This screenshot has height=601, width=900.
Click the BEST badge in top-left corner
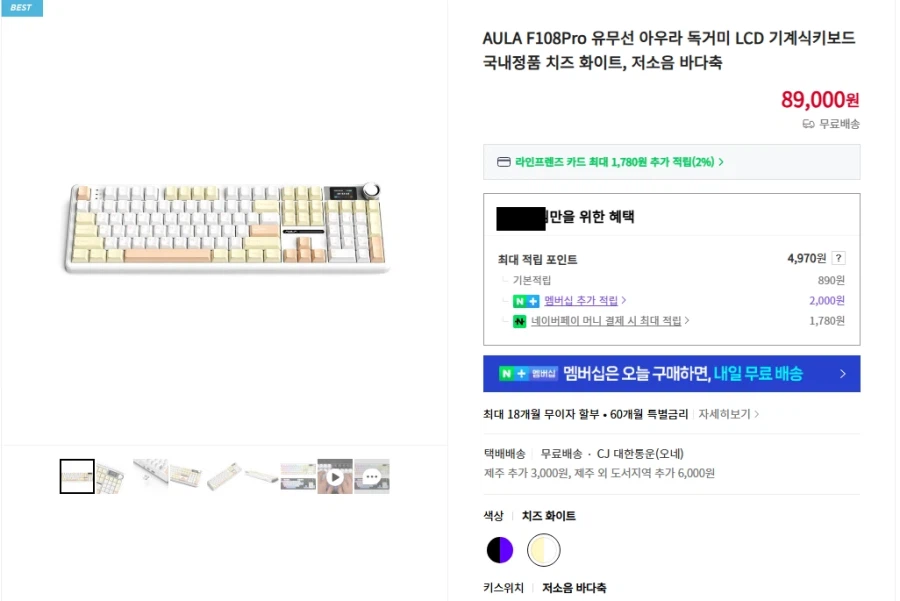21,8
